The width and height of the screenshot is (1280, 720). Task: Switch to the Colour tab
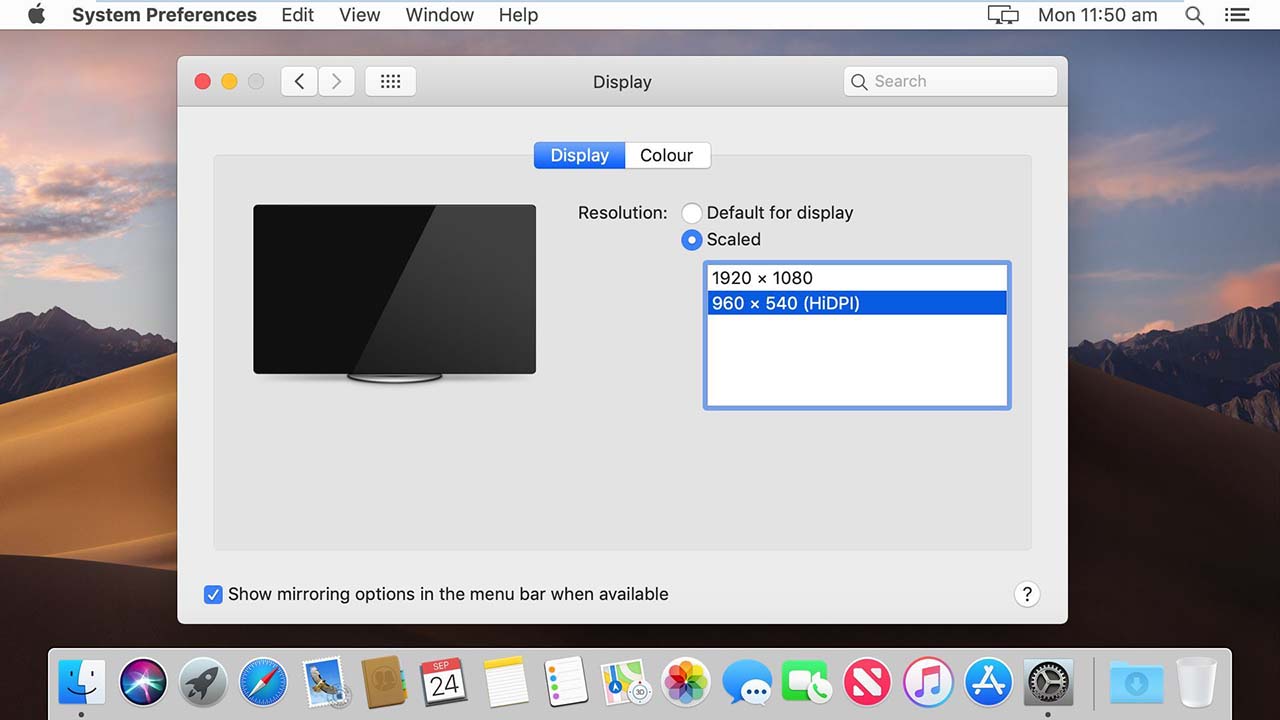click(x=666, y=155)
